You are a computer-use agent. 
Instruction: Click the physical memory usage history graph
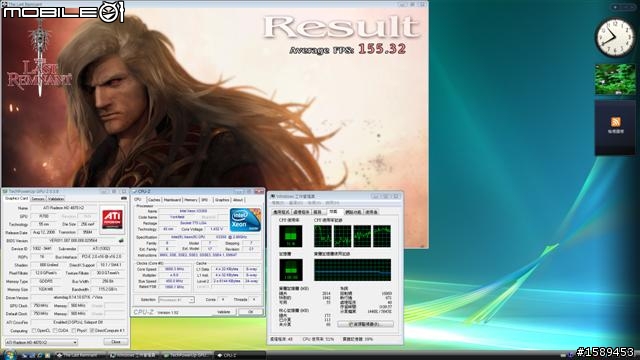pos(352,269)
